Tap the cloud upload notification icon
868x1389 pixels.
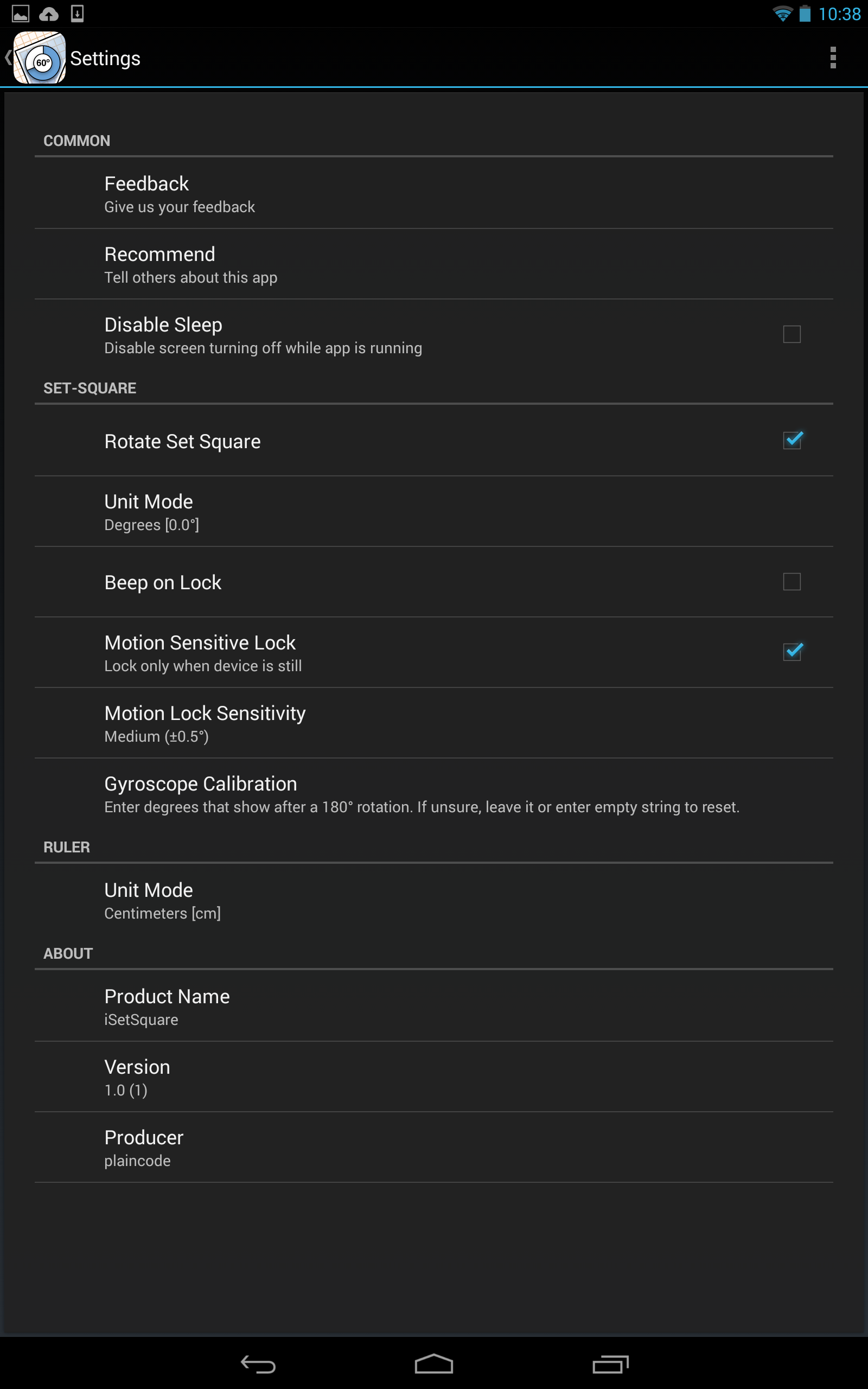pyautogui.click(x=49, y=14)
